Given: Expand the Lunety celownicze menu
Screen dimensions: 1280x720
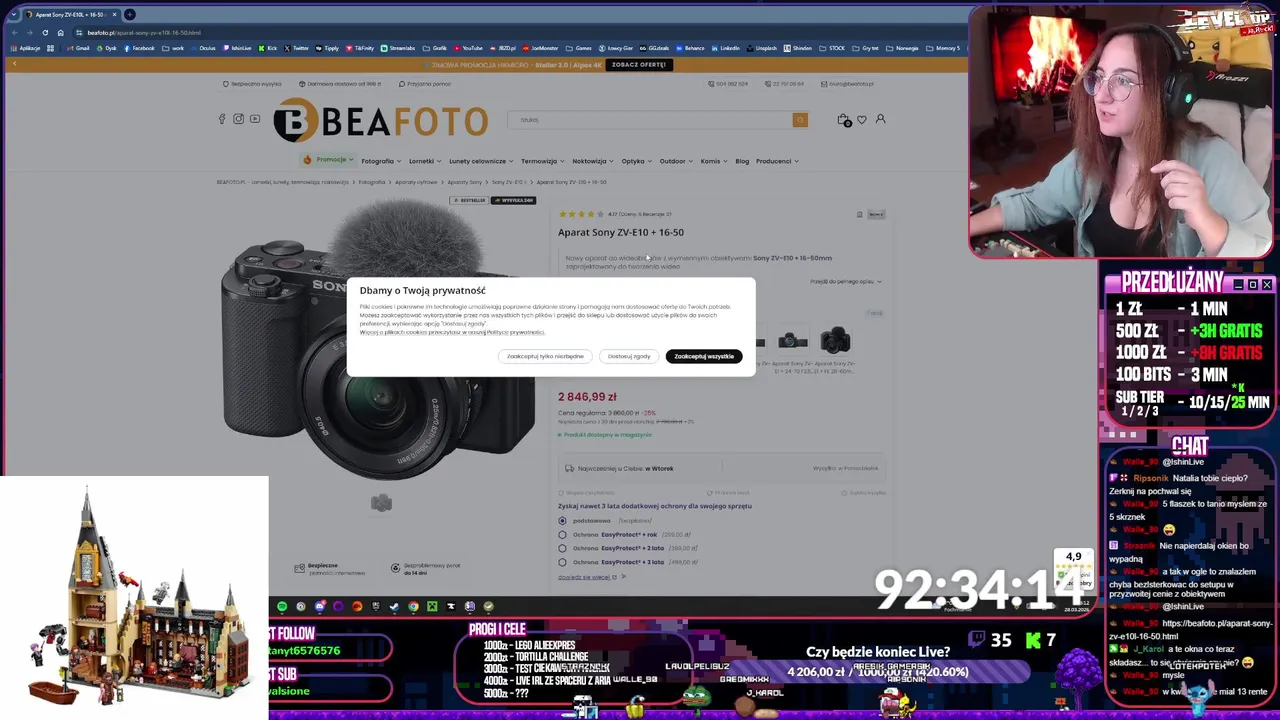Looking at the screenshot, I should (481, 161).
